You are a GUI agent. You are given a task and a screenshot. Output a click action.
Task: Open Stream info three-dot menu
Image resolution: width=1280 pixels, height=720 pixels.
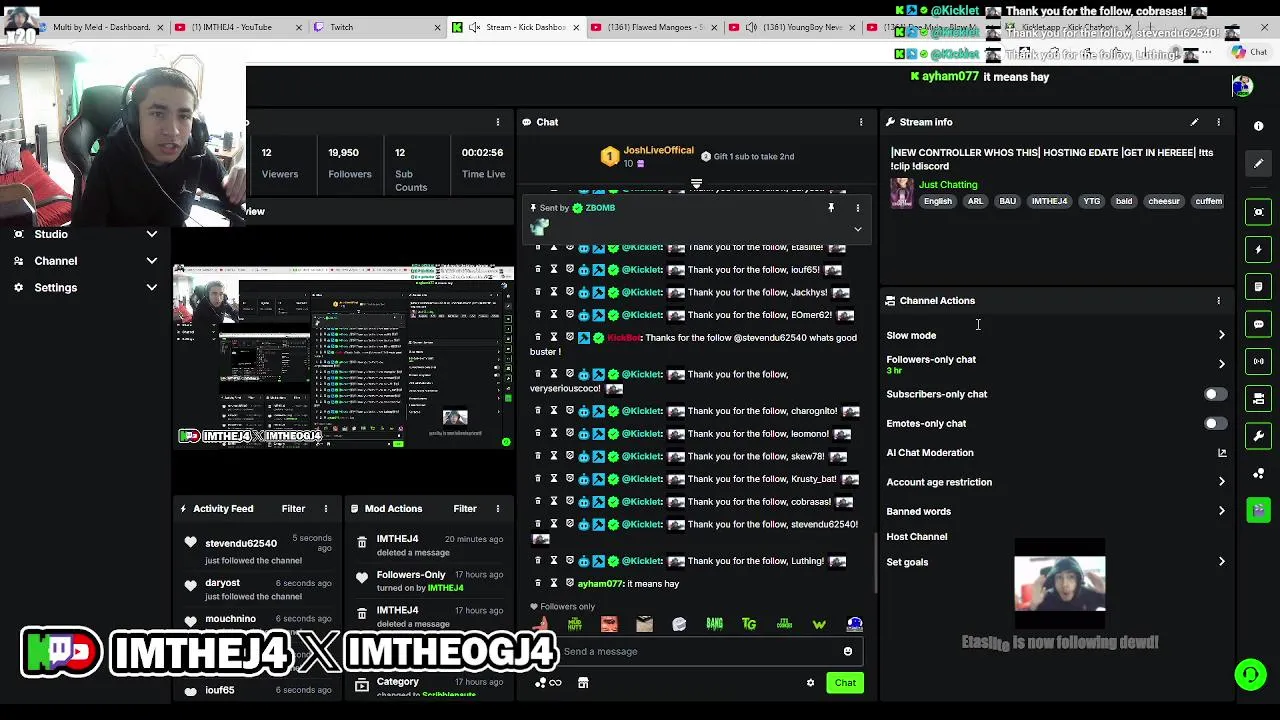(1218, 122)
